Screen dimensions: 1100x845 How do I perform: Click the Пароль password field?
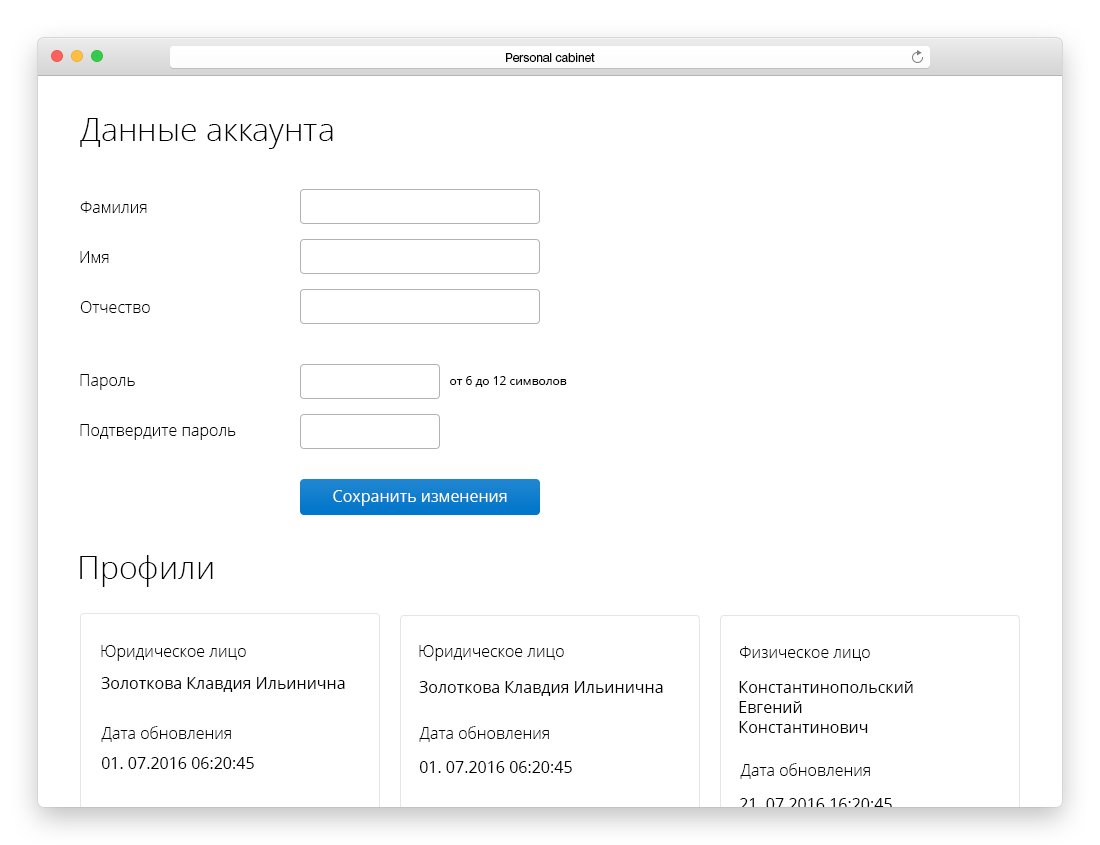(x=369, y=381)
